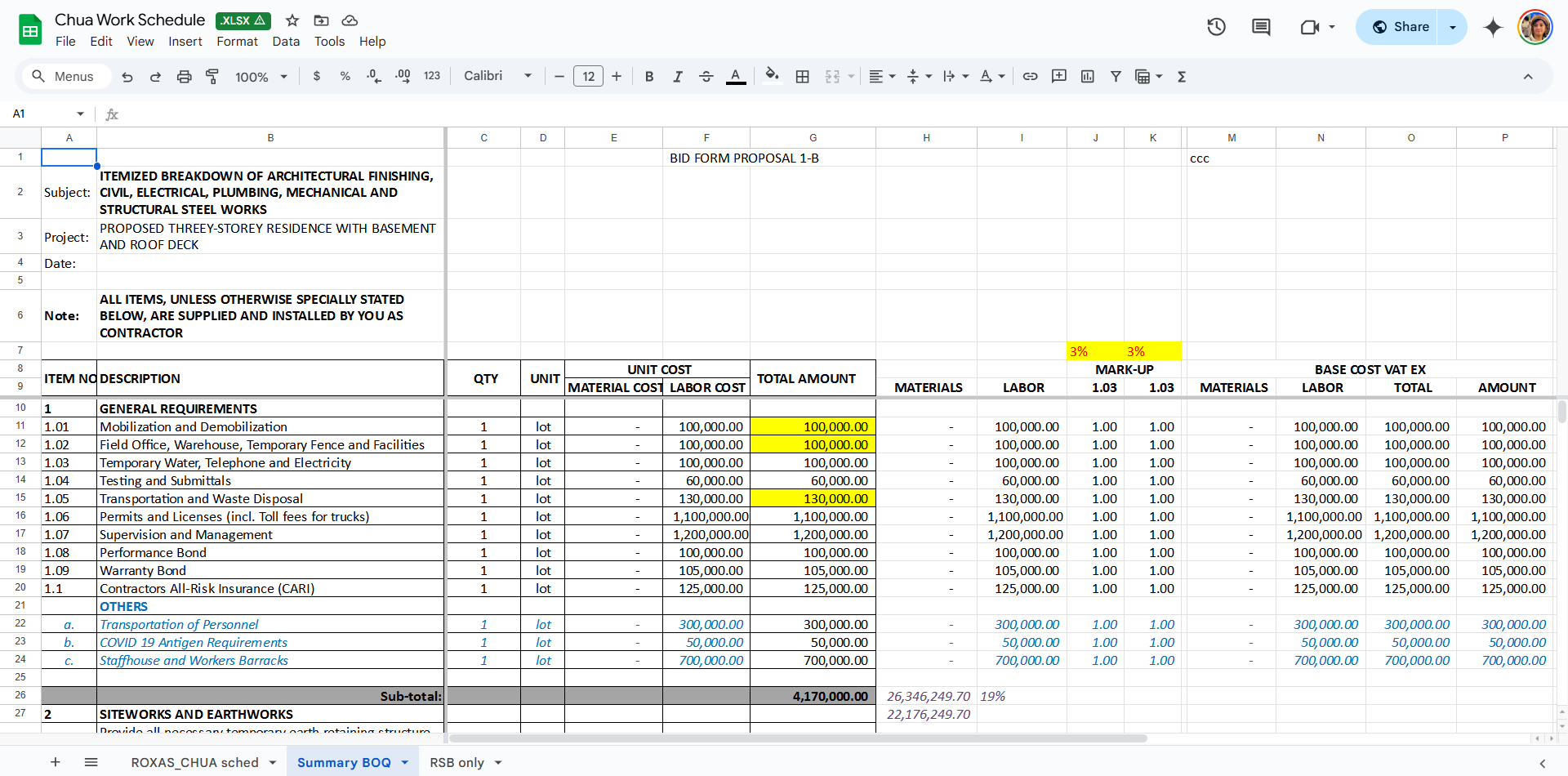Image resolution: width=1568 pixels, height=776 pixels.
Task: Insert link using chain icon
Action: click(1031, 76)
